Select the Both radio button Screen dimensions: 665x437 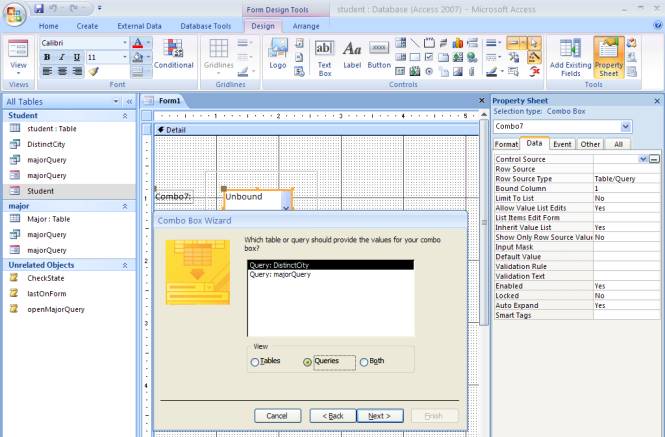click(x=364, y=362)
